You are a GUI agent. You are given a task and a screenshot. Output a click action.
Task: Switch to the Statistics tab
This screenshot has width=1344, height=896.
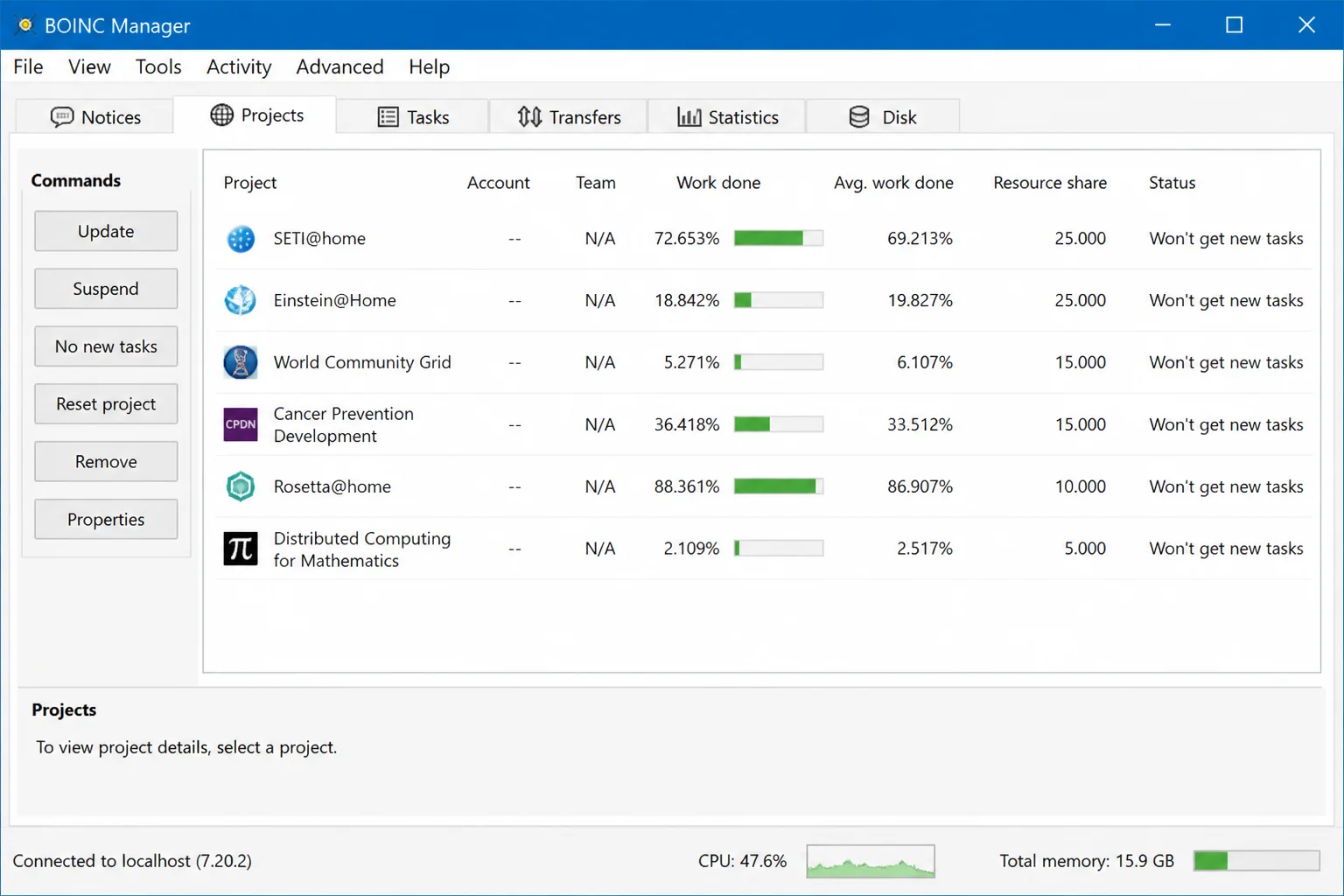click(x=727, y=117)
